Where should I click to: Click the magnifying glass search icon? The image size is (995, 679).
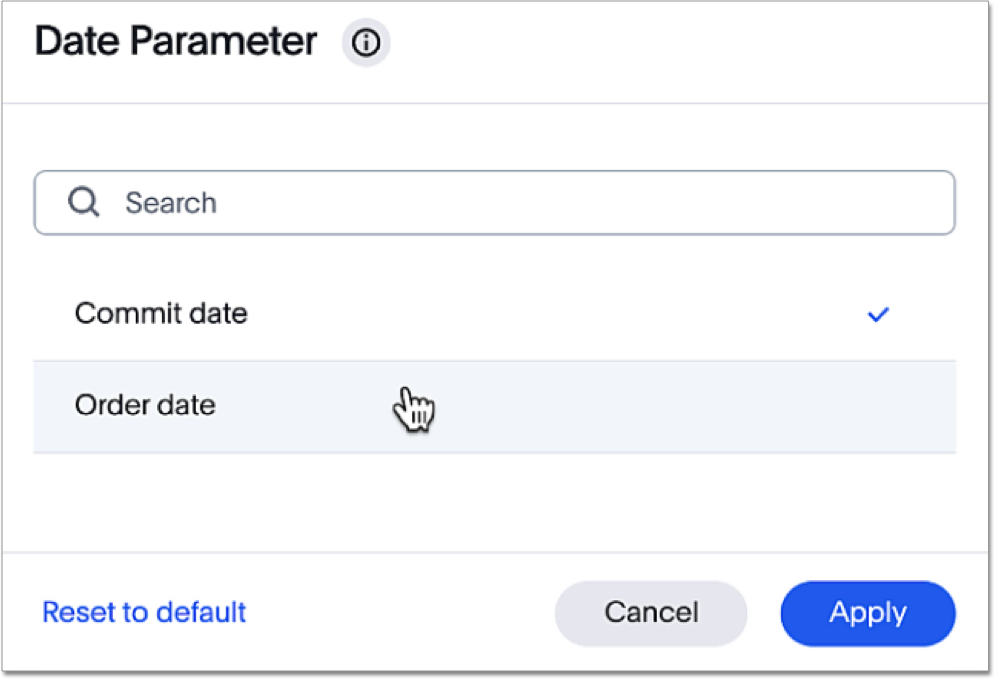(83, 203)
